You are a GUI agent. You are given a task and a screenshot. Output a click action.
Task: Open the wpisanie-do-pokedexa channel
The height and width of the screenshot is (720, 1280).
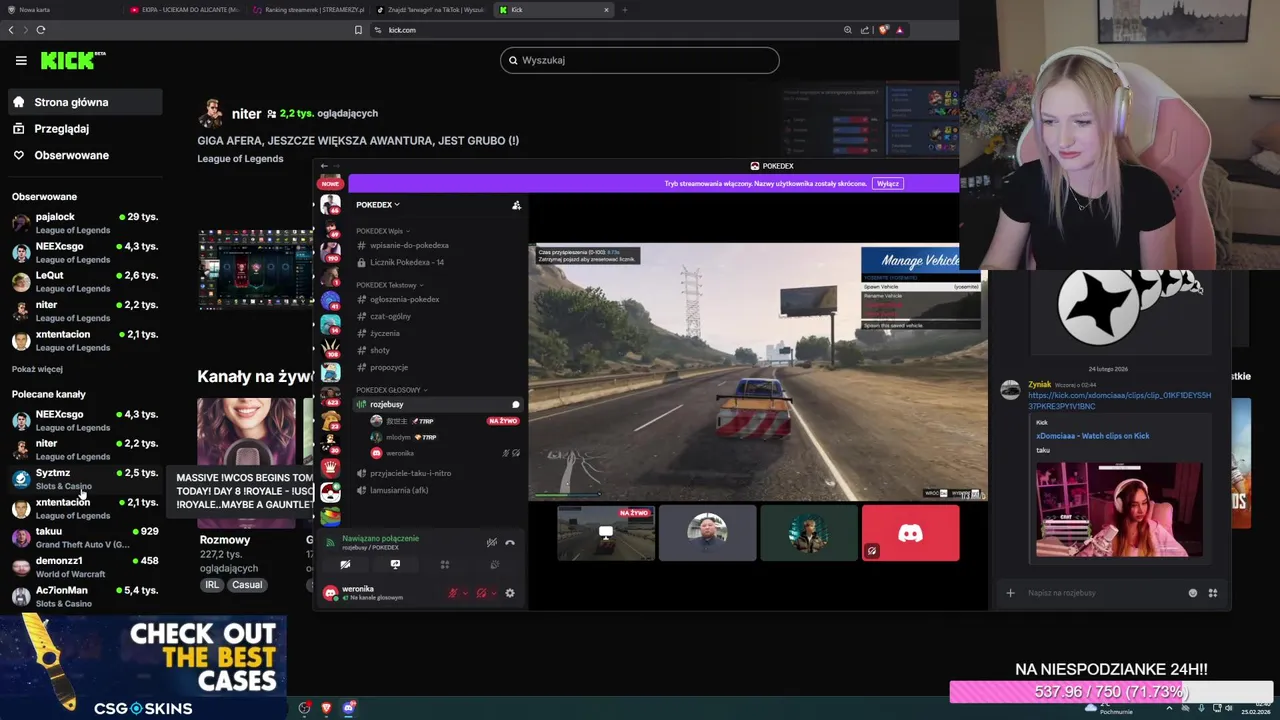(438, 245)
